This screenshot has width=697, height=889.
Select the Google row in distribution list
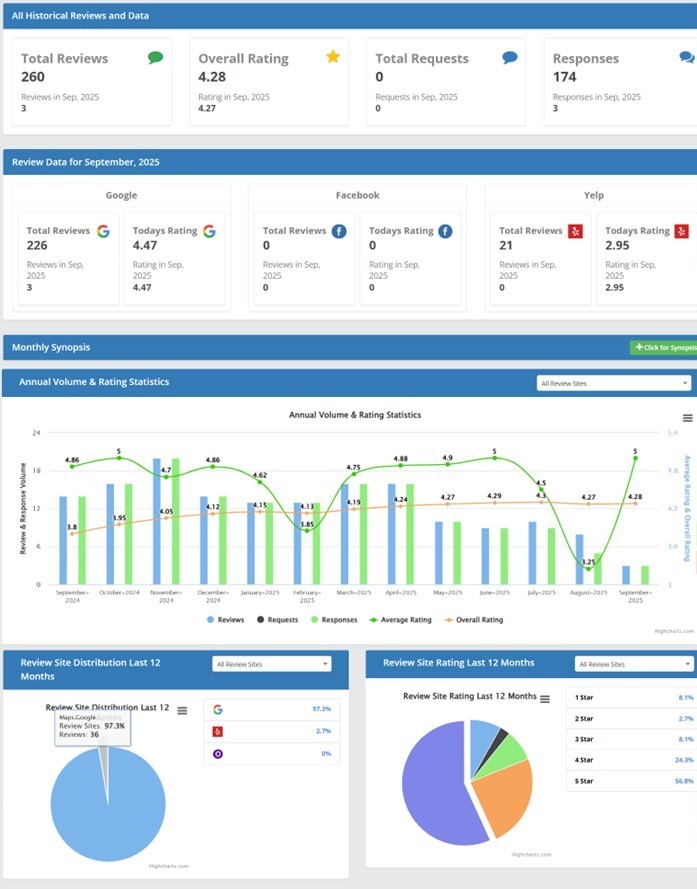click(270, 709)
